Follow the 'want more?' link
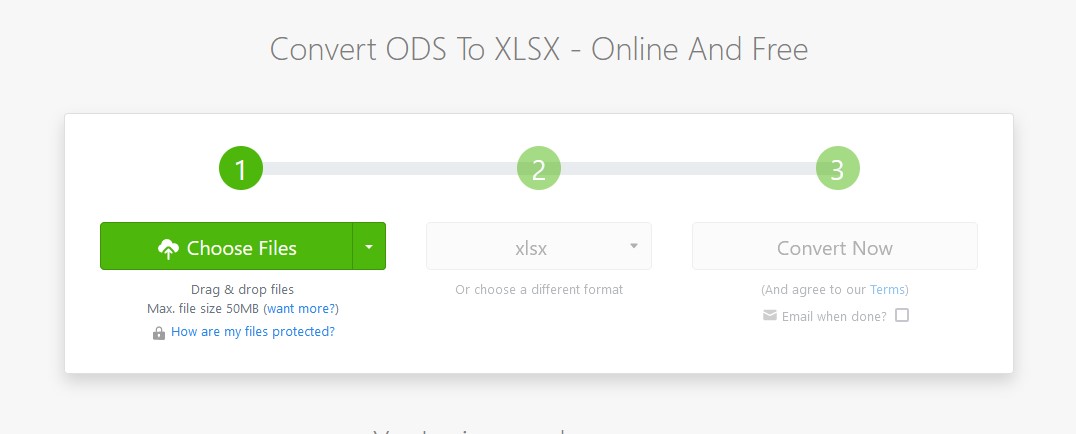The width and height of the screenshot is (1076, 434). tap(301, 309)
